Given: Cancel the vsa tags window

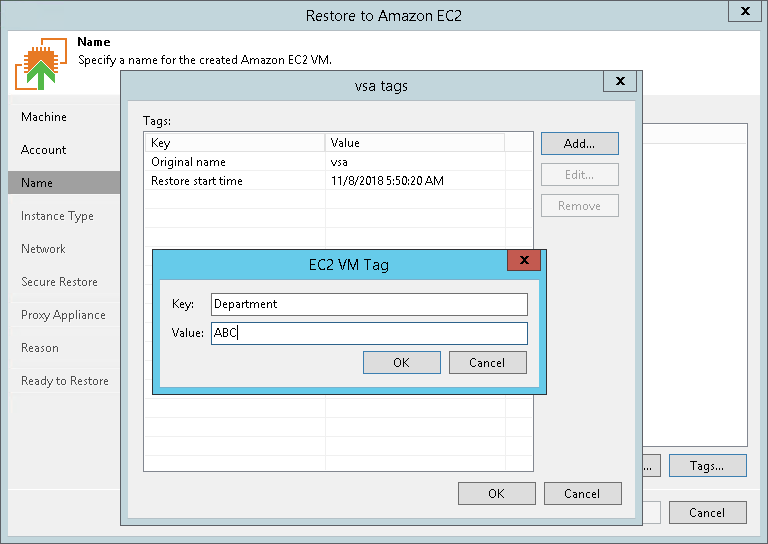Looking at the screenshot, I should [x=582, y=493].
